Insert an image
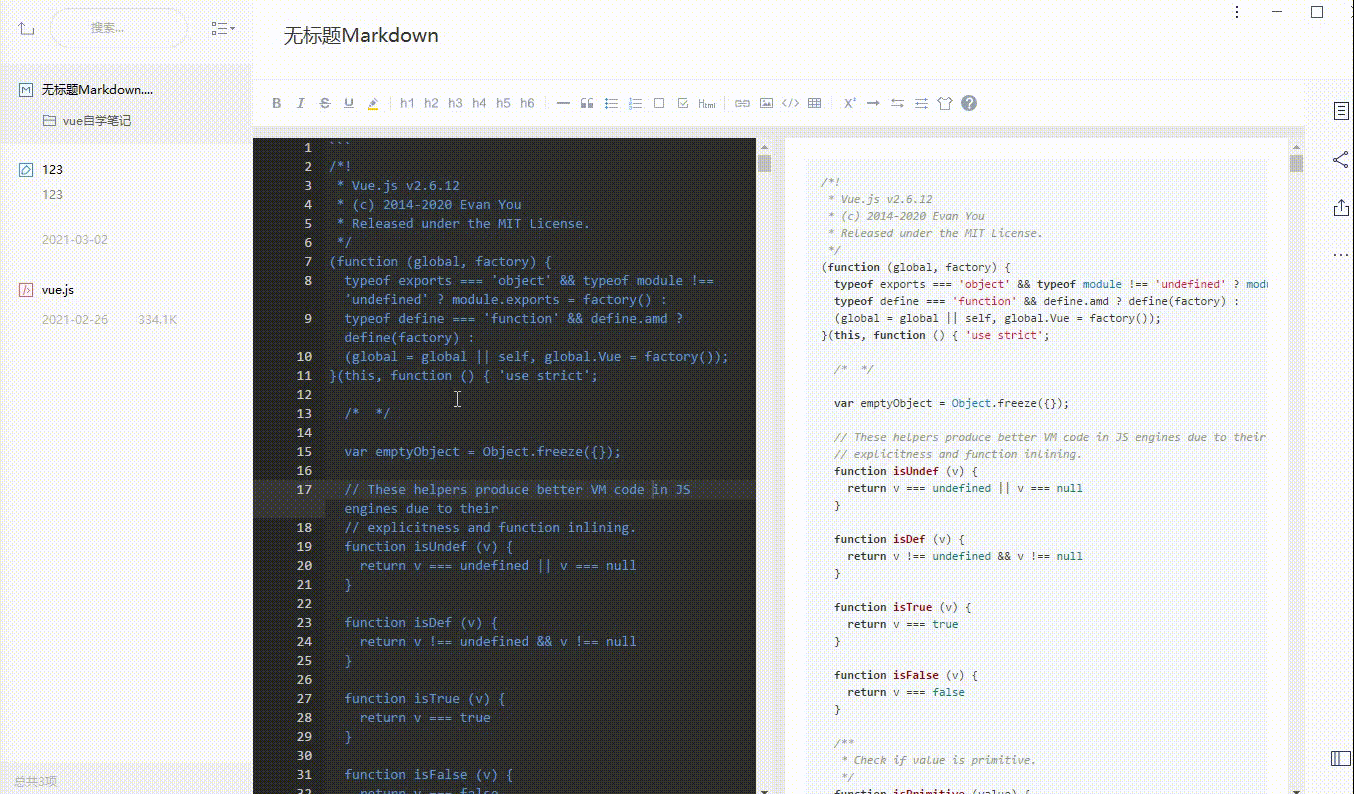 tap(766, 103)
